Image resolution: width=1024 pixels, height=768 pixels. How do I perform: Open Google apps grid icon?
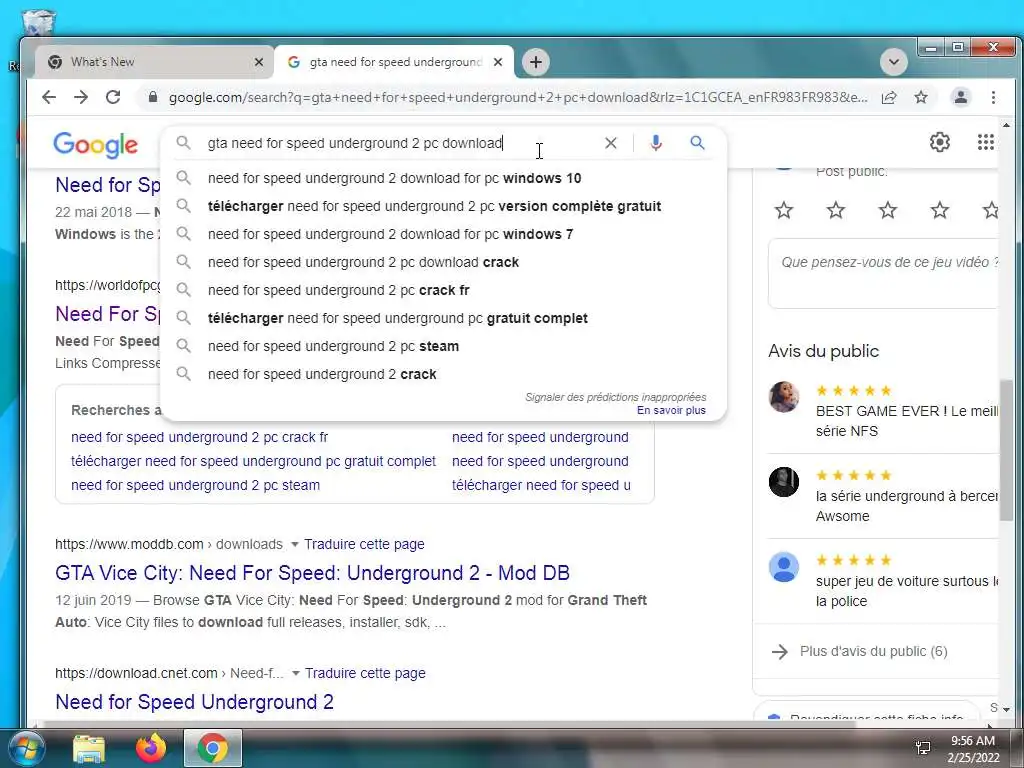pyautogui.click(x=985, y=142)
